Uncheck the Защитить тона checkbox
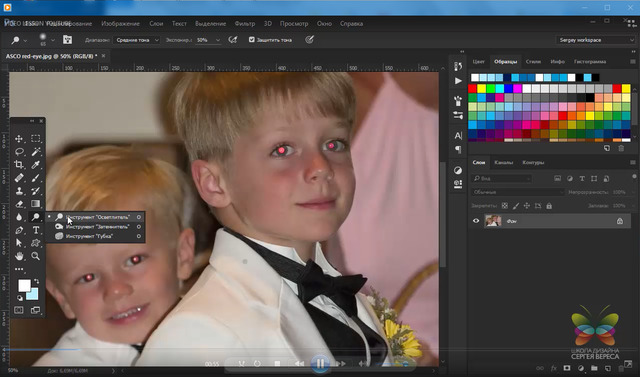This screenshot has width=640, height=377. 252,40
